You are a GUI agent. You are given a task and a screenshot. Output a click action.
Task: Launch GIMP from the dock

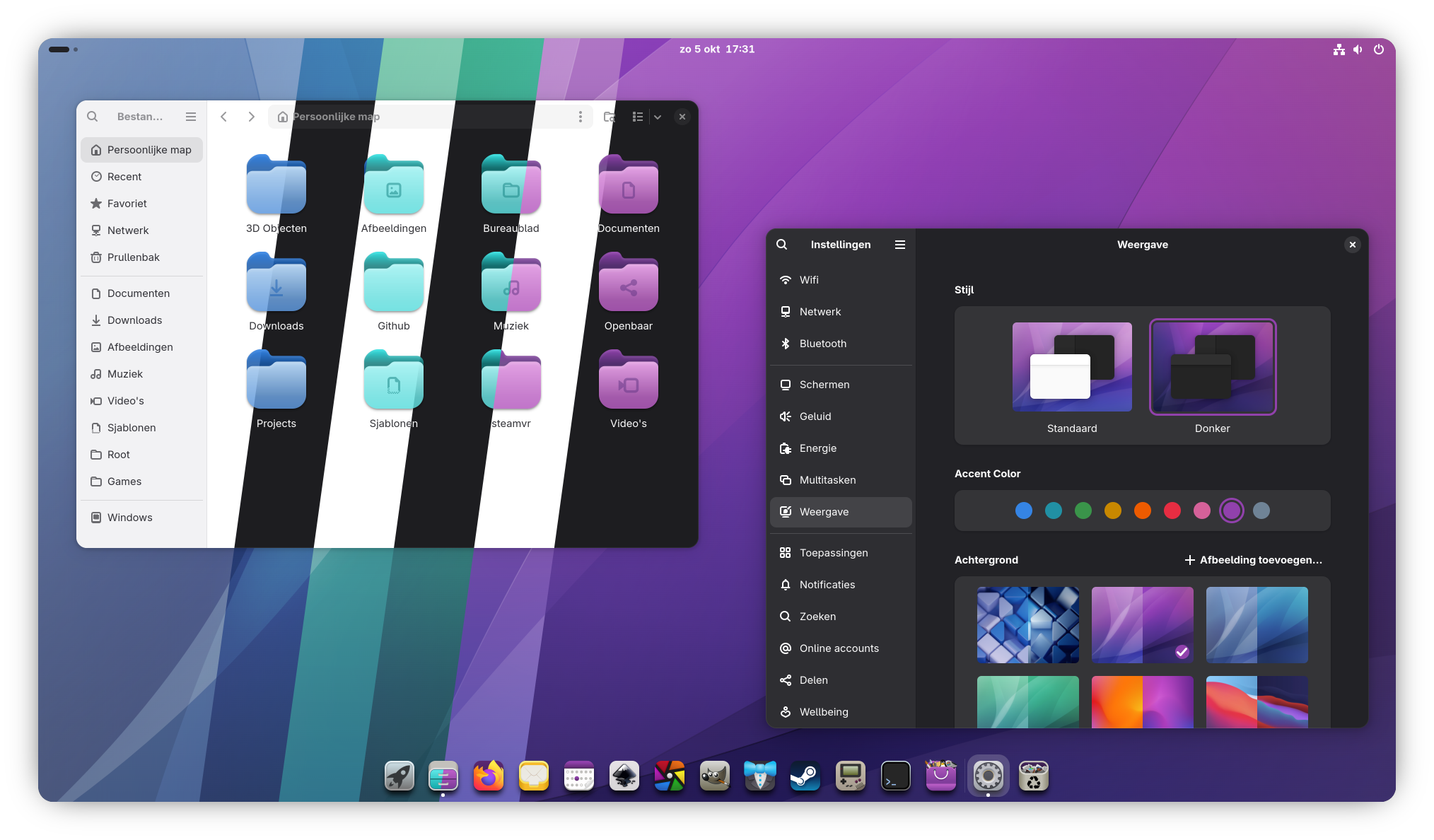[715, 776]
